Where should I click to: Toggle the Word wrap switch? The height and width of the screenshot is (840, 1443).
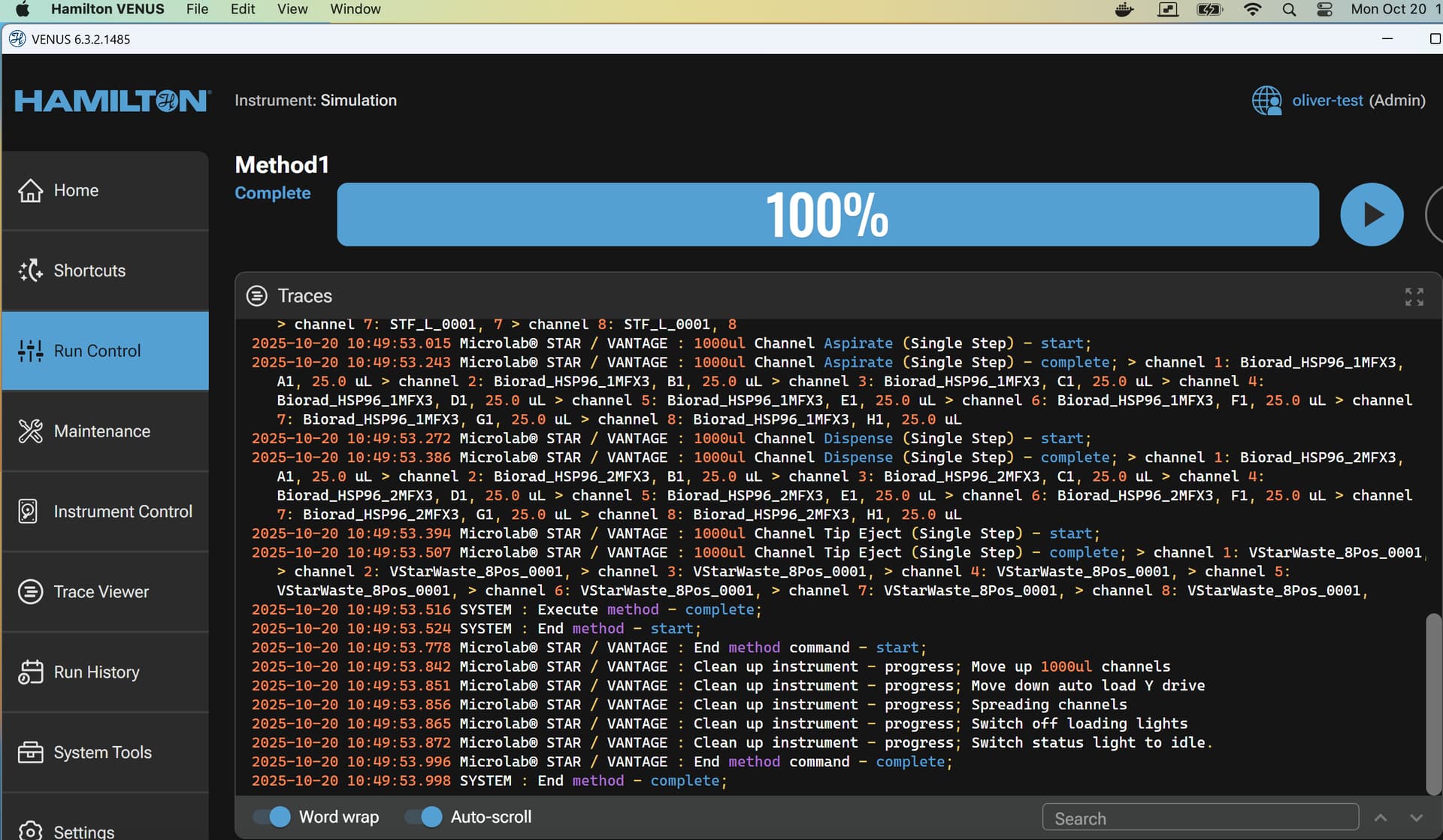click(272, 817)
